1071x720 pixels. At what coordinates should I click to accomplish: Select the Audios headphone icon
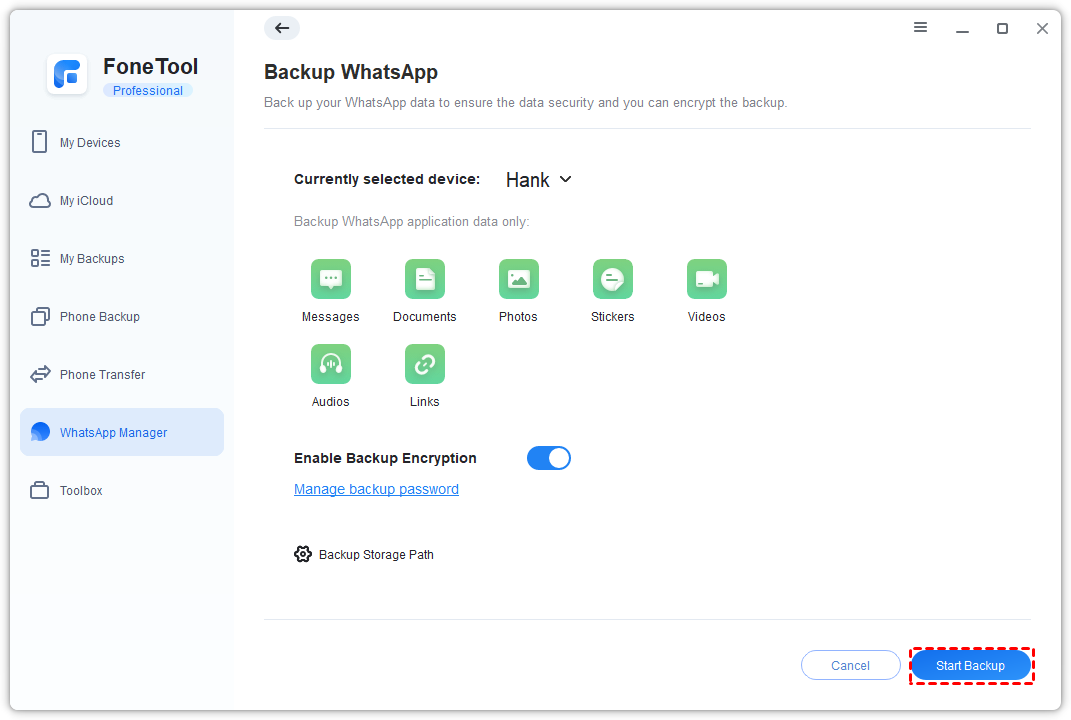[x=330, y=364]
